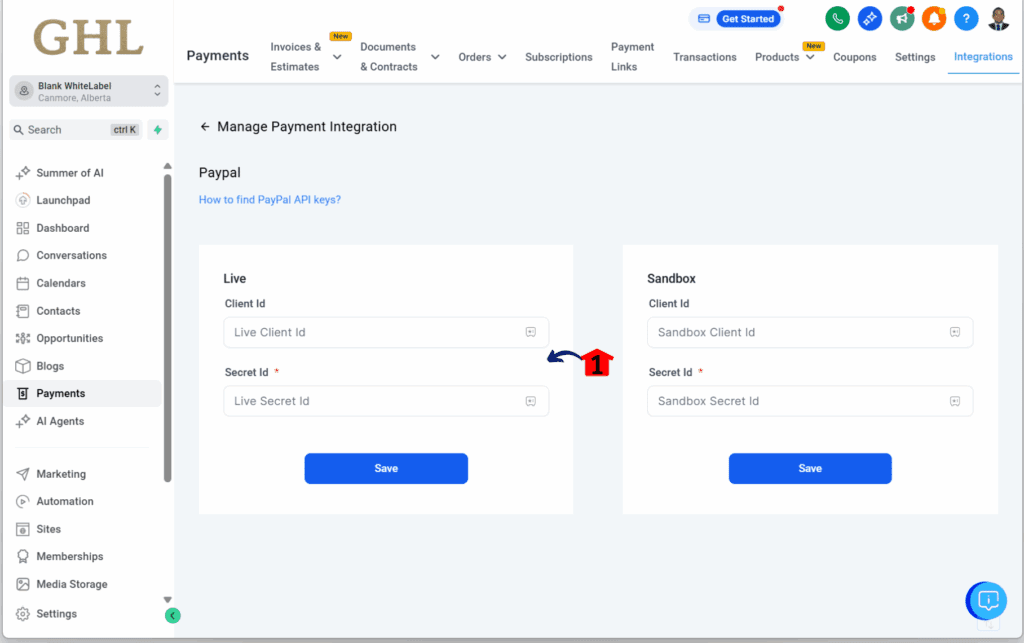
Task: Focus the Sandbox Secret Id input
Action: [810, 401]
